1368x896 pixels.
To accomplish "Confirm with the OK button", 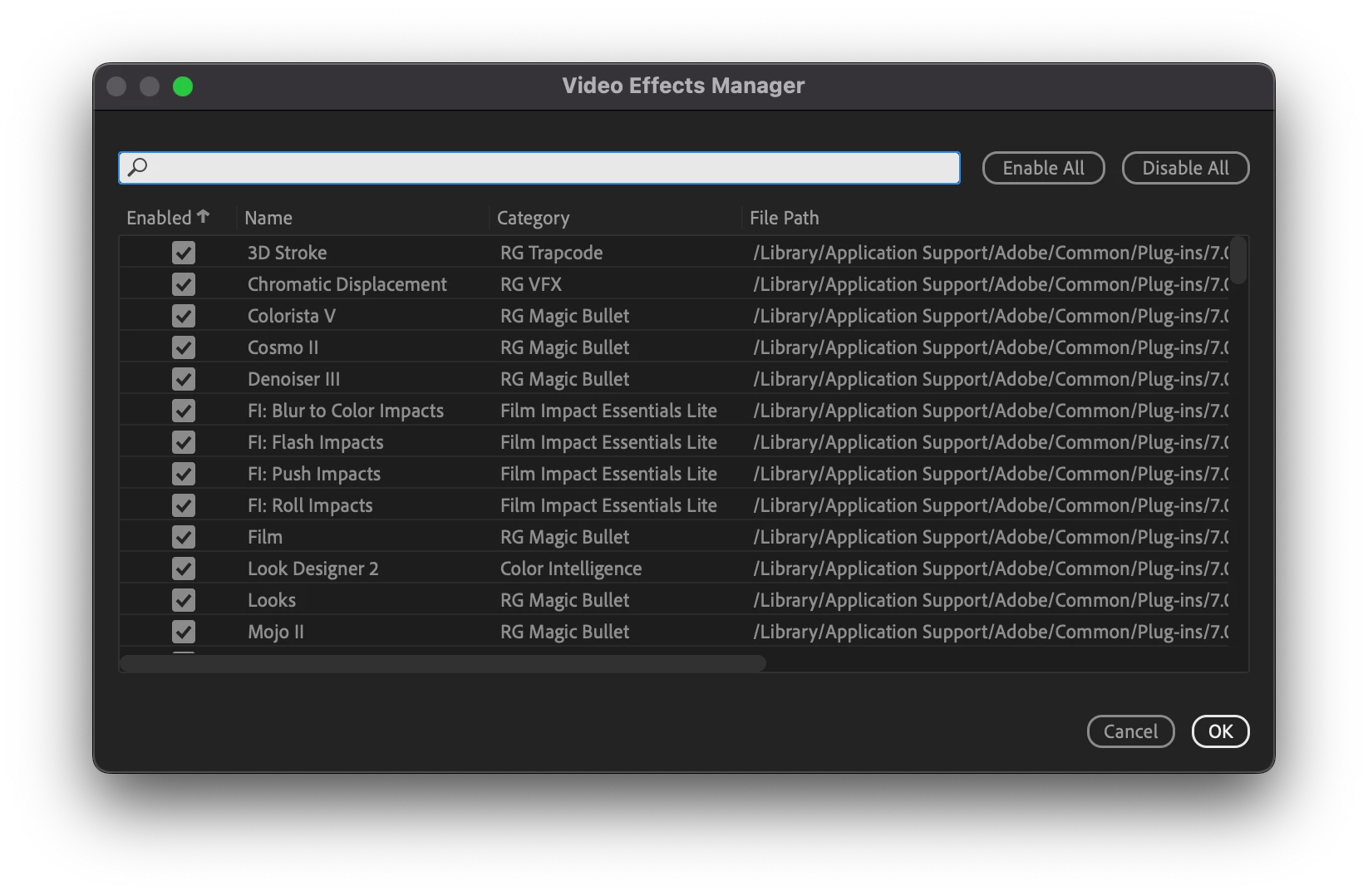I will (x=1220, y=731).
